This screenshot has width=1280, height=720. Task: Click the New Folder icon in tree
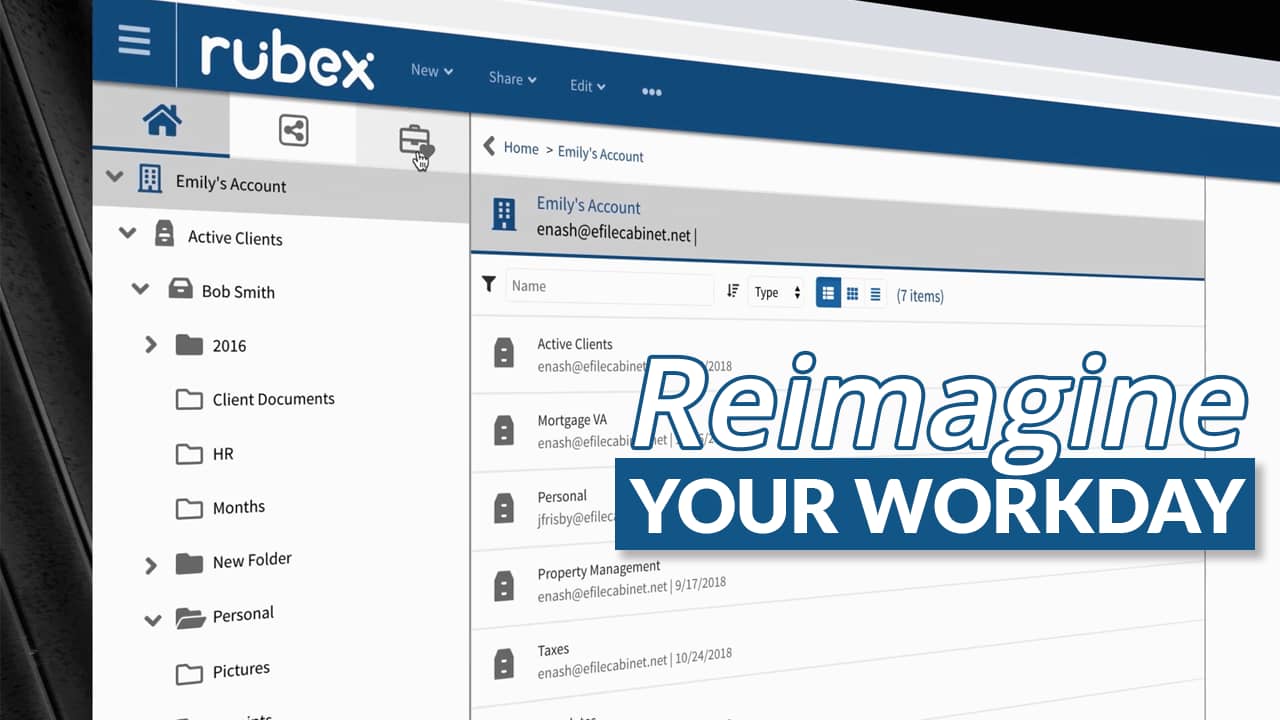click(189, 564)
